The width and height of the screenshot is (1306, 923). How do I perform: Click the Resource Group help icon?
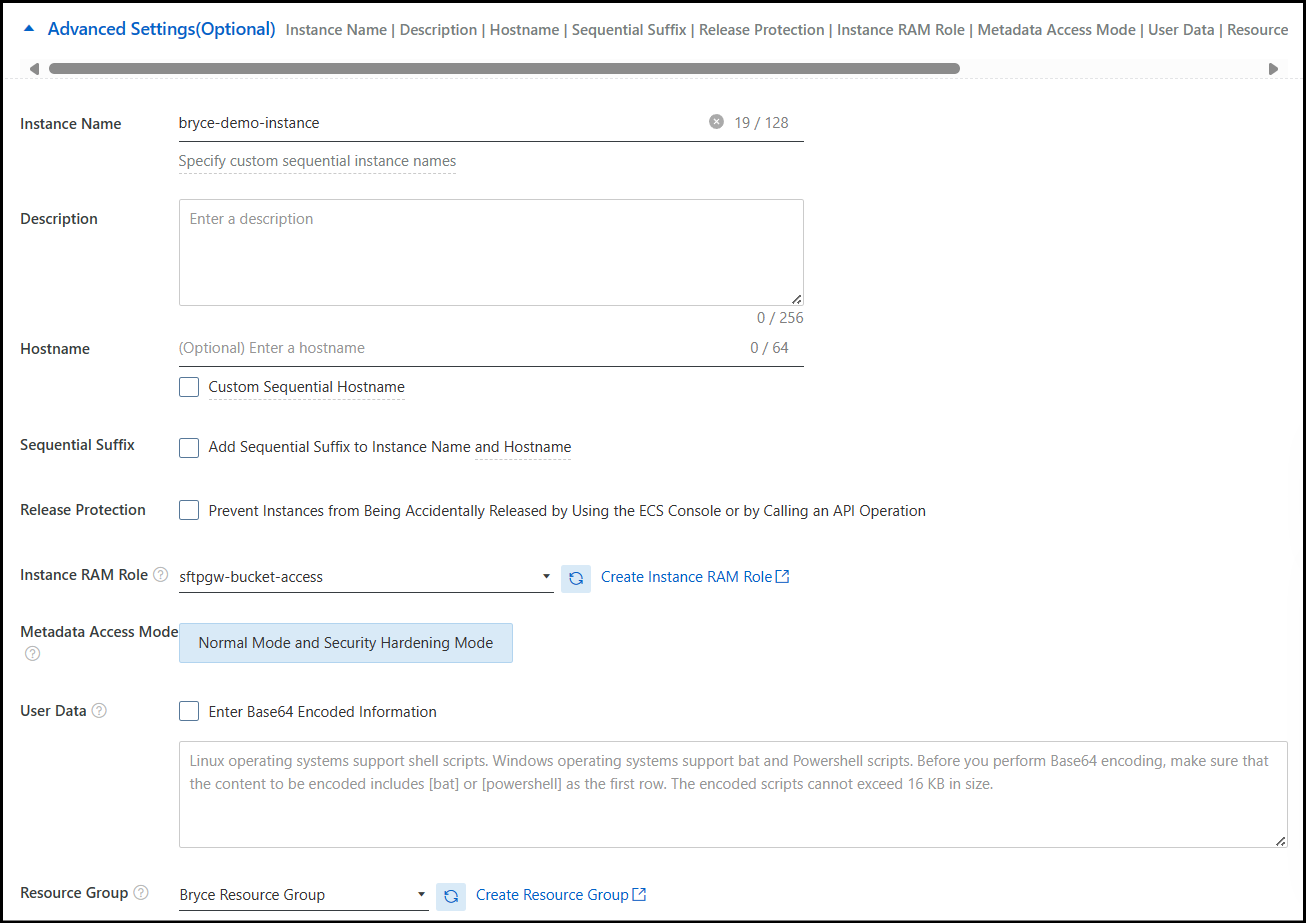pos(141,893)
